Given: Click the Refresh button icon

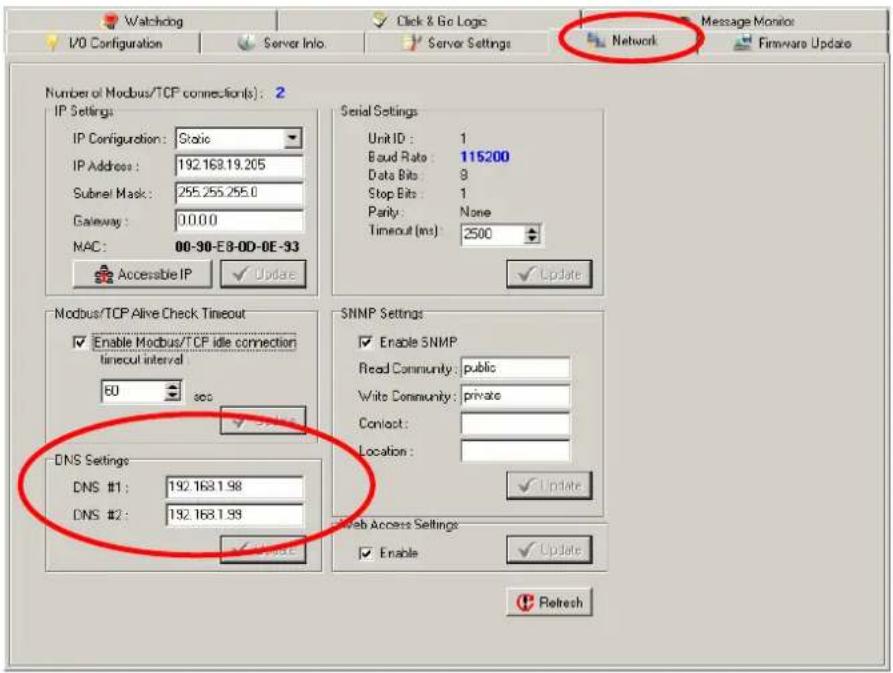Looking at the screenshot, I should tap(525, 602).
